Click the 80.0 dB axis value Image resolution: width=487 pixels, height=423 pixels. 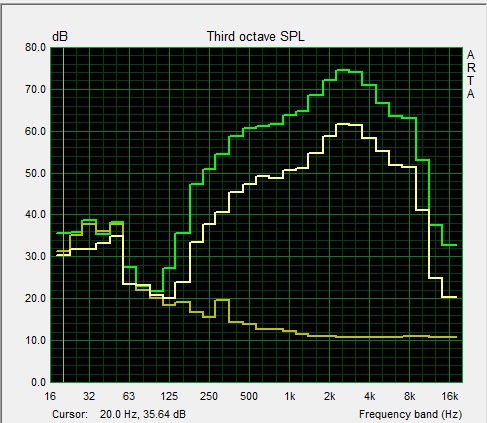tap(35, 47)
